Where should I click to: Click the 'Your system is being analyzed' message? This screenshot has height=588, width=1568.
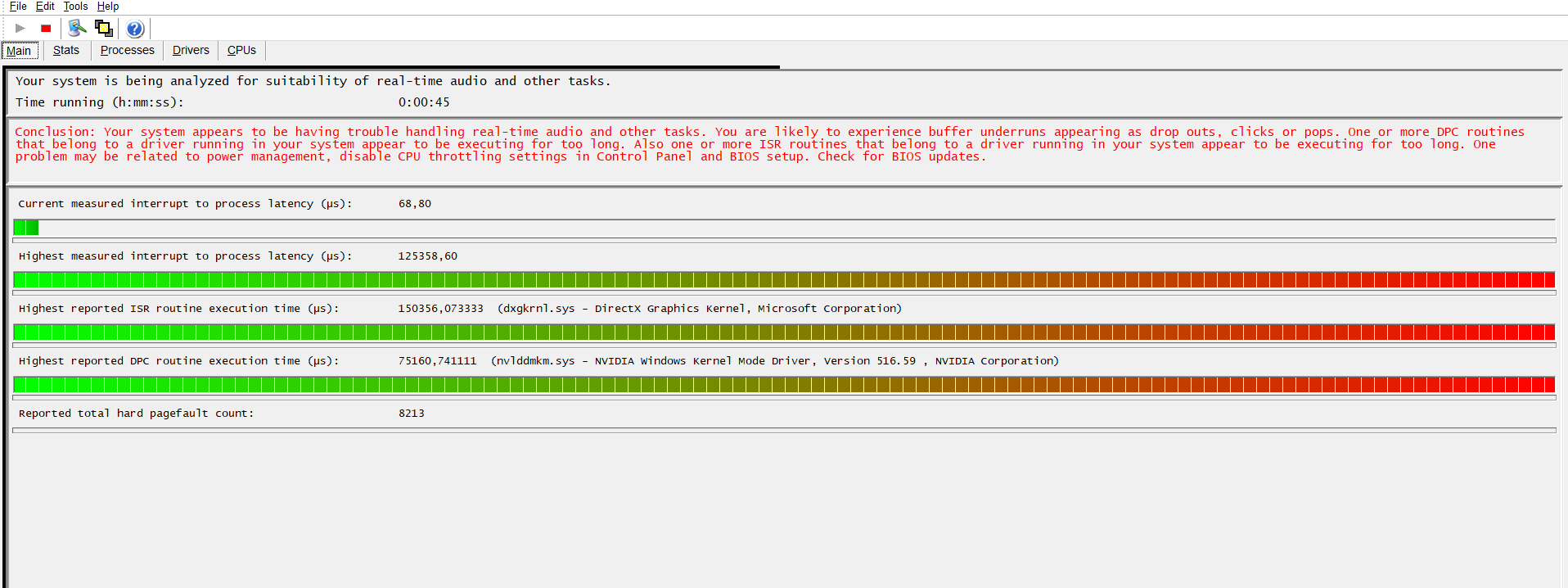click(313, 81)
